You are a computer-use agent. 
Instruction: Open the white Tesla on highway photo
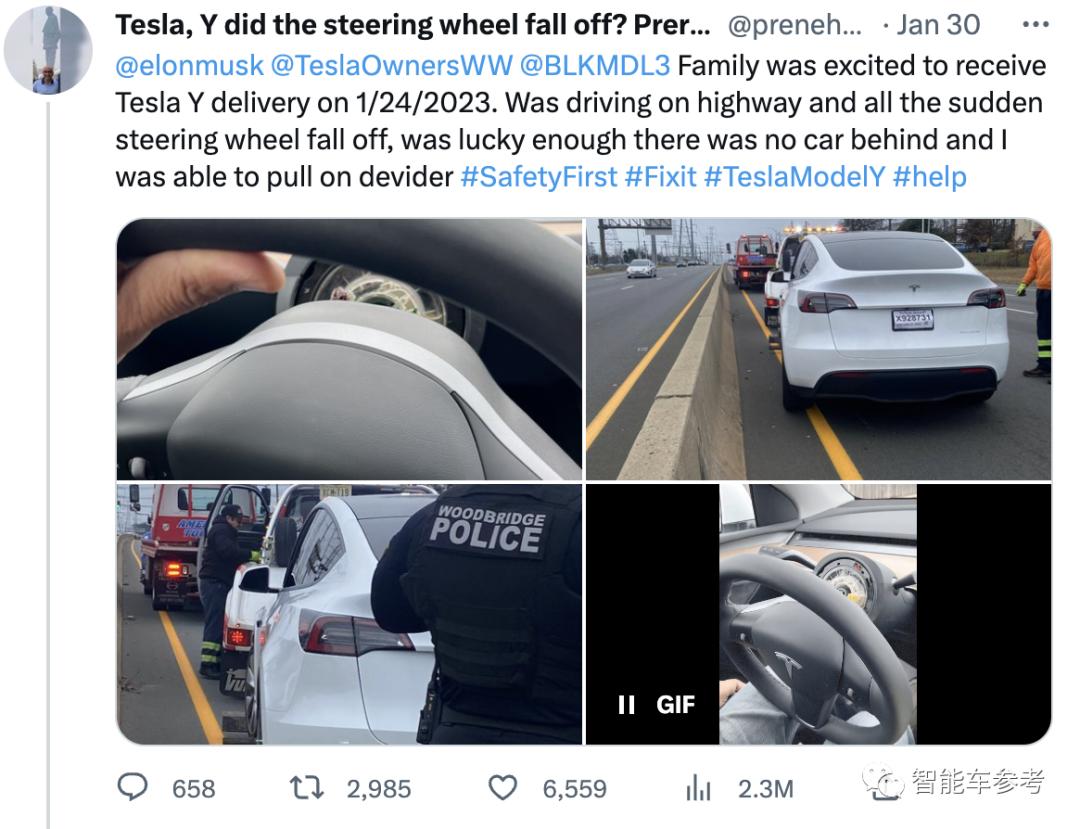coord(818,349)
